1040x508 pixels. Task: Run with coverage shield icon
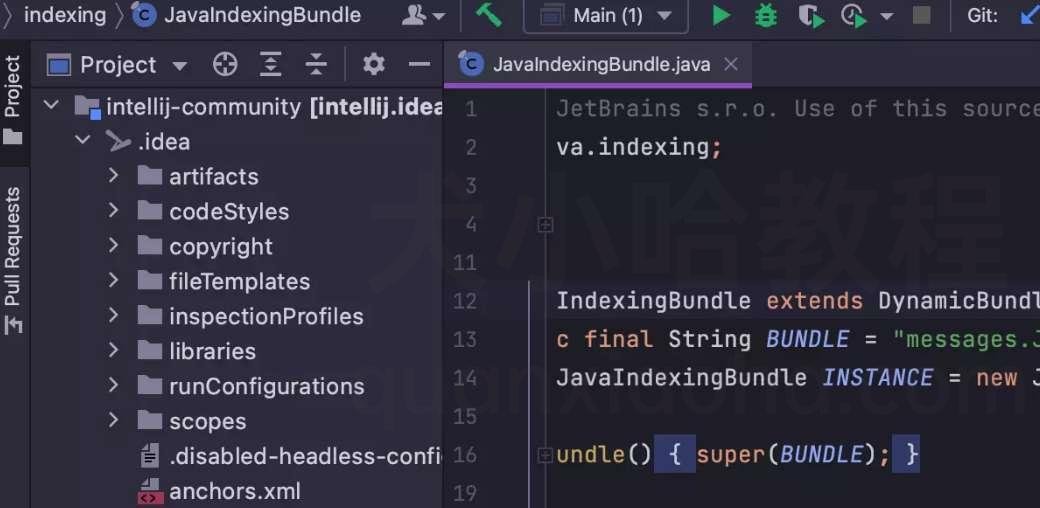(811, 15)
